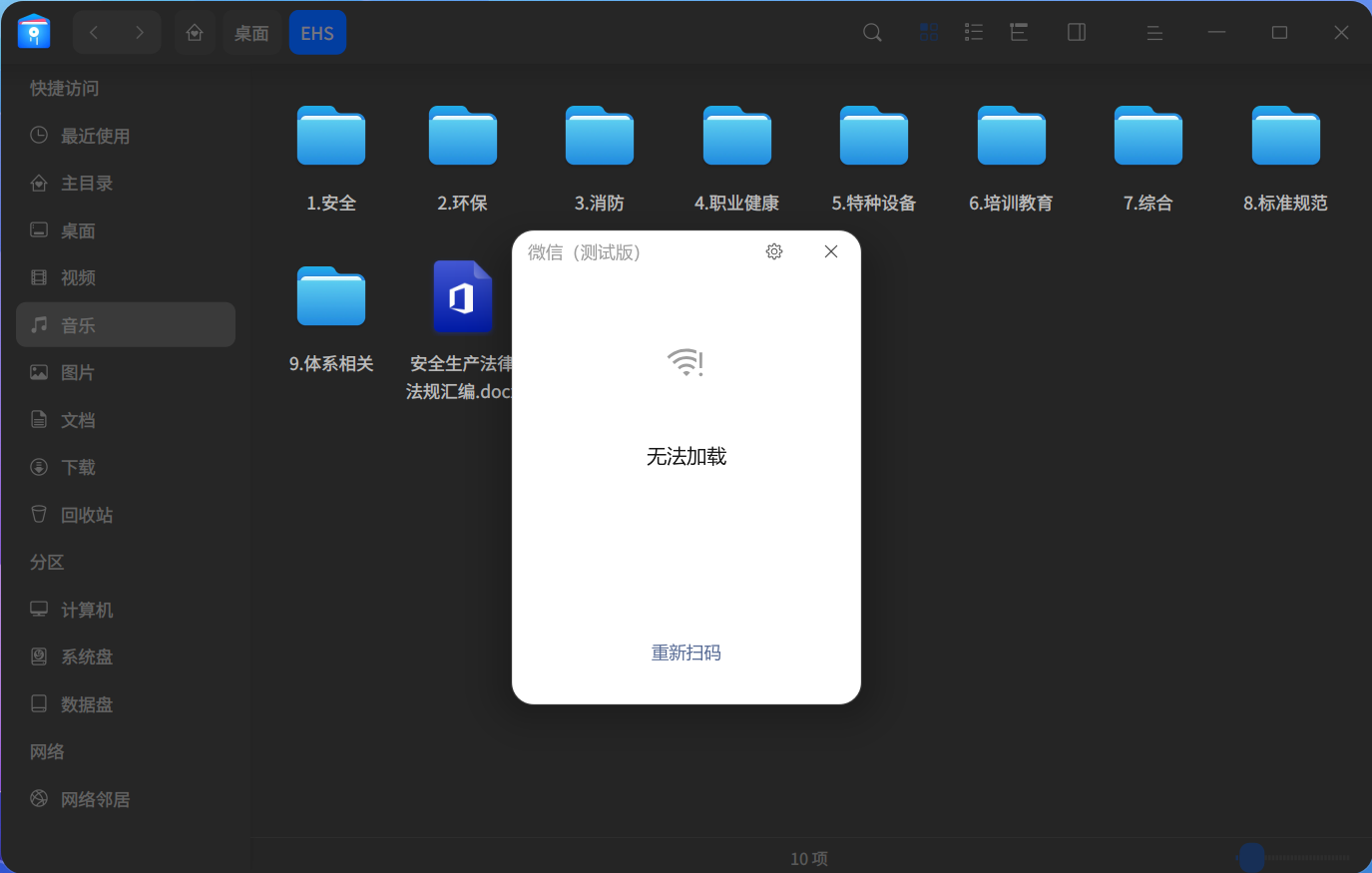Click the 10 项 status bar text
Screen dimensions: 1372x873
point(809,859)
